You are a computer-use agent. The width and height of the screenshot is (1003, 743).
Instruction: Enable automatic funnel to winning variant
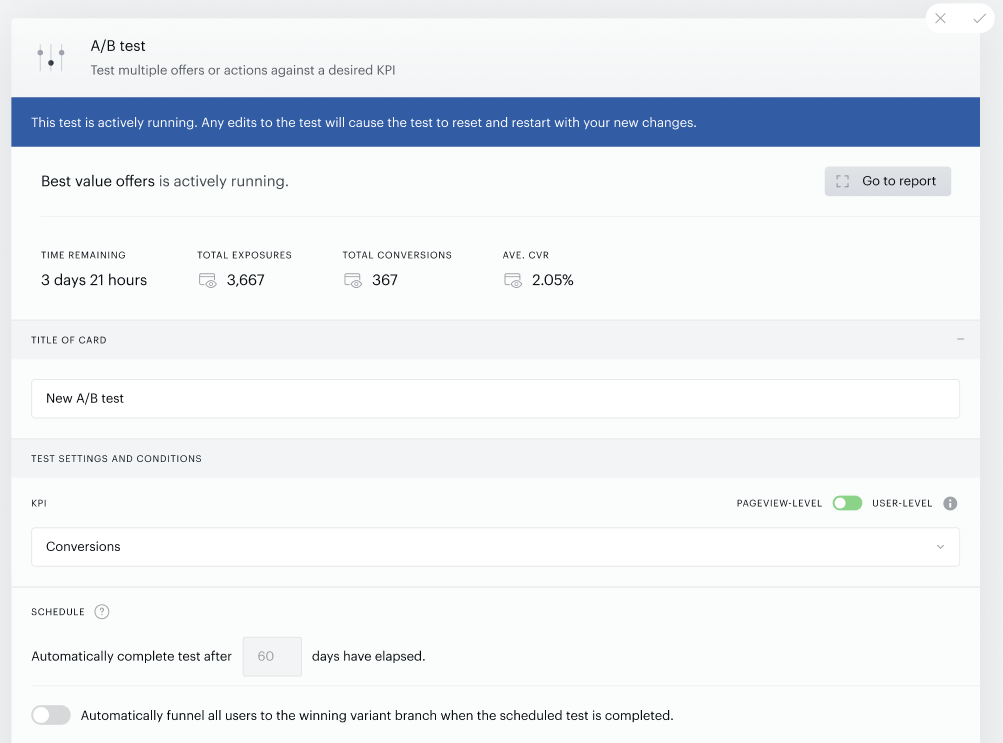click(51, 715)
